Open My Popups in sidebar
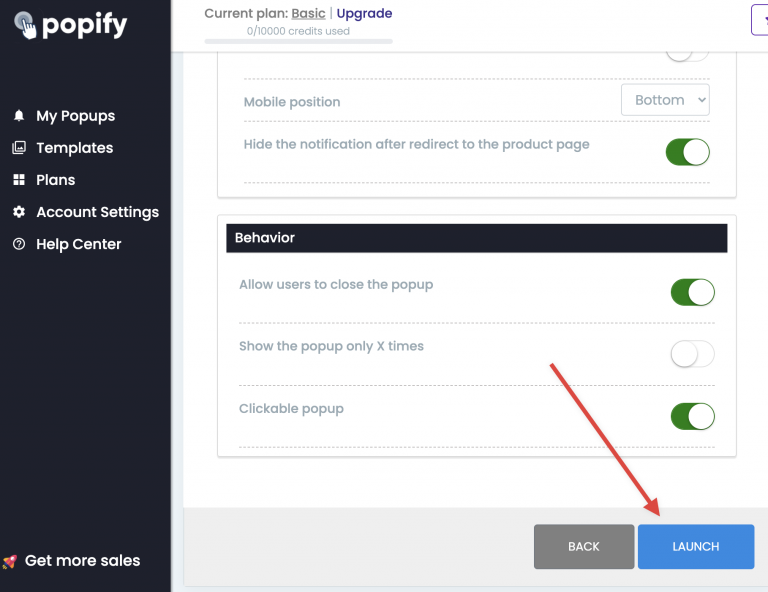This screenshot has width=768, height=592. (x=75, y=116)
